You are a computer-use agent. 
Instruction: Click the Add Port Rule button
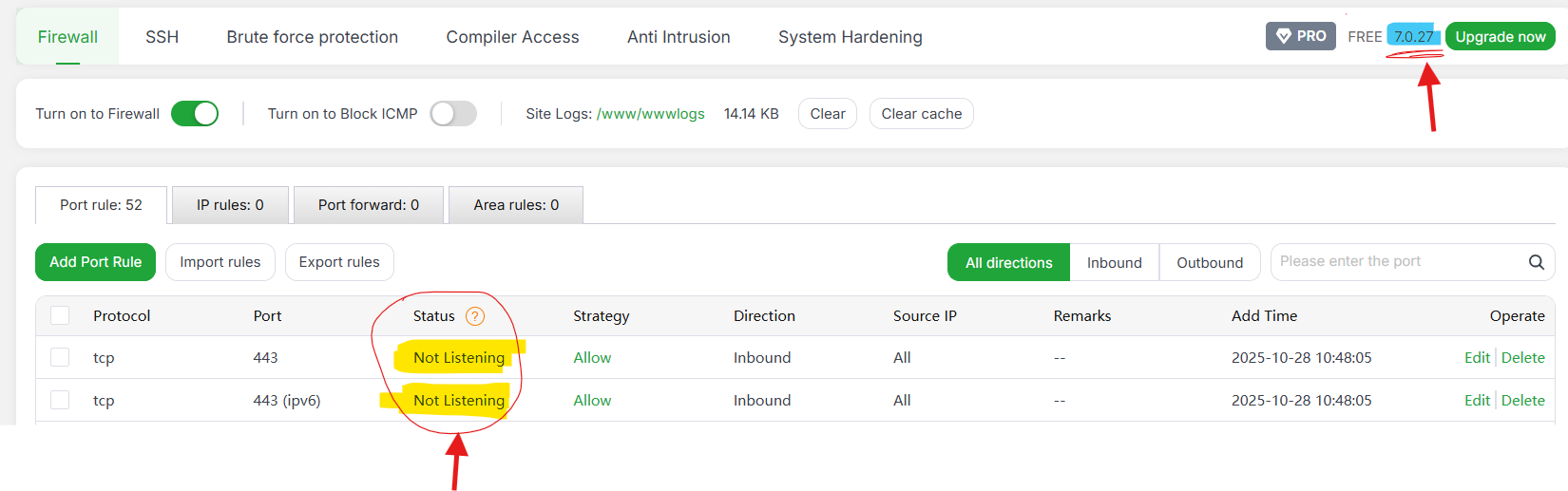(x=95, y=262)
